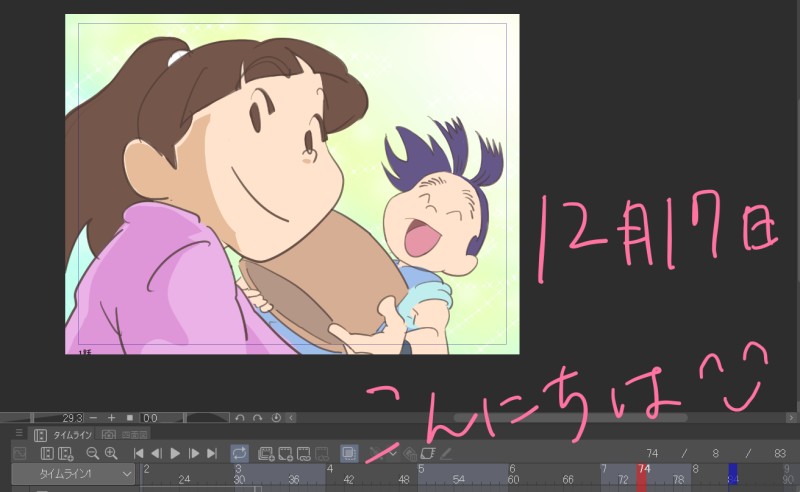Click horizontal scrollbar right arrow
The image size is (800, 492).
(791, 418)
